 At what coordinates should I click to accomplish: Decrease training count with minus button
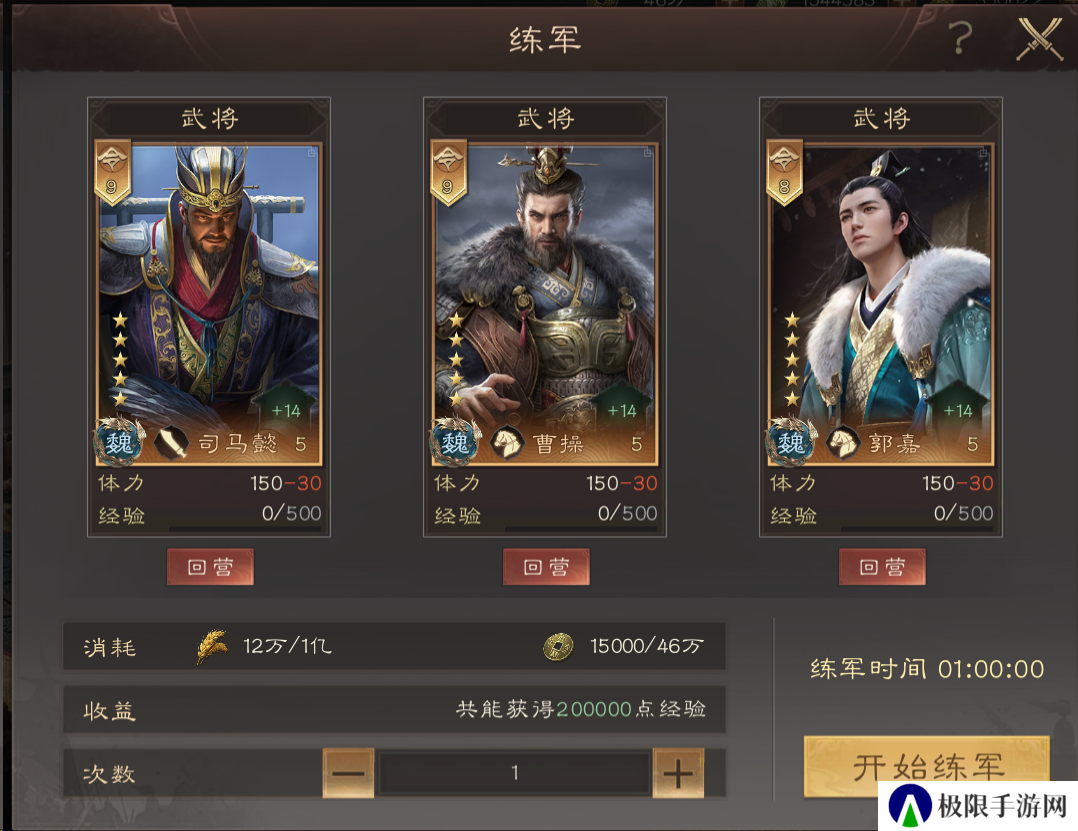click(348, 773)
